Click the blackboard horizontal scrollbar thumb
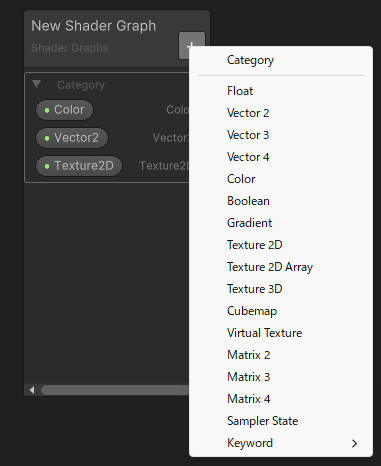 [115, 390]
